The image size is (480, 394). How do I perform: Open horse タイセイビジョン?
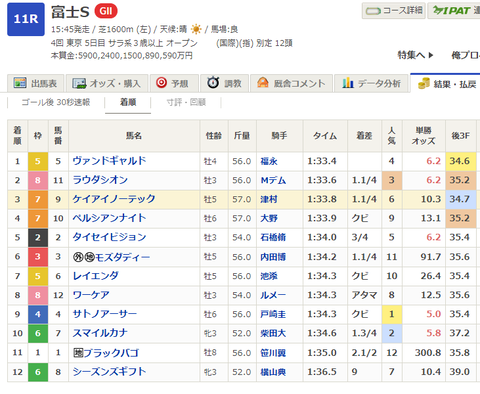pyautogui.click(x=109, y=237)
